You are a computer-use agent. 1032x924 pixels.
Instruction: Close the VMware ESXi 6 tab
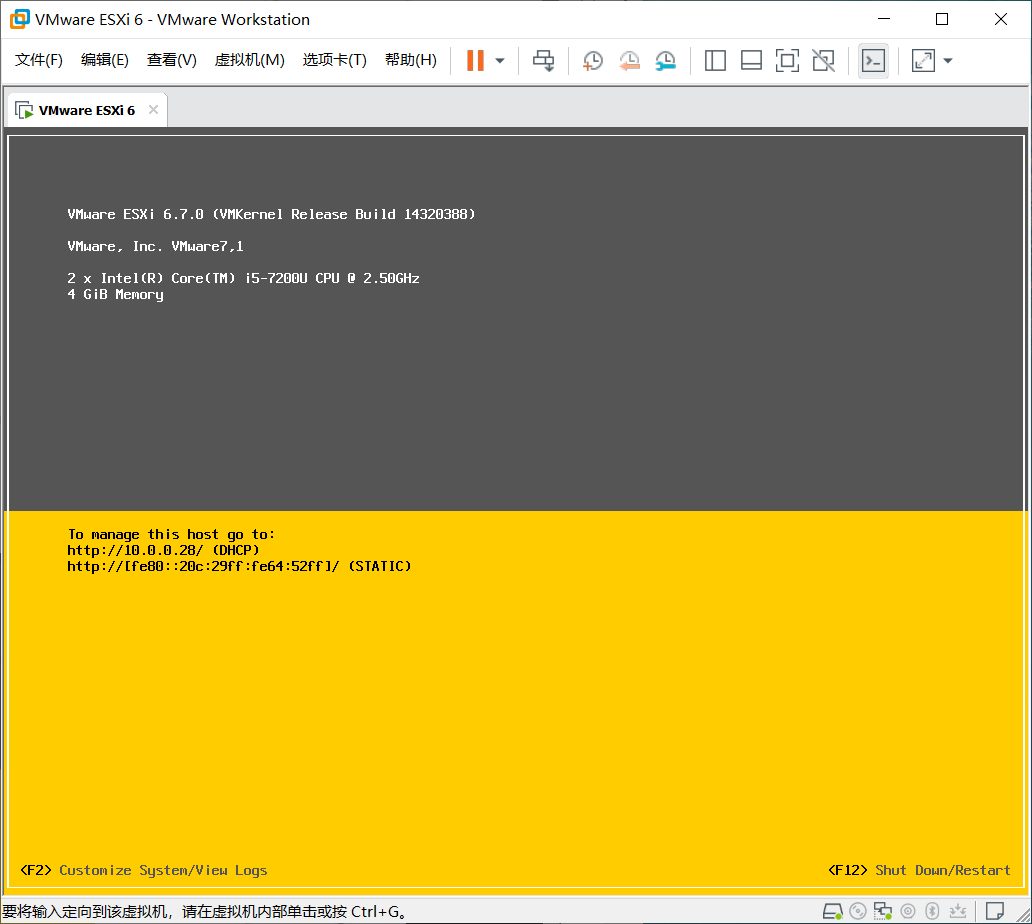(x=153, y=109)
